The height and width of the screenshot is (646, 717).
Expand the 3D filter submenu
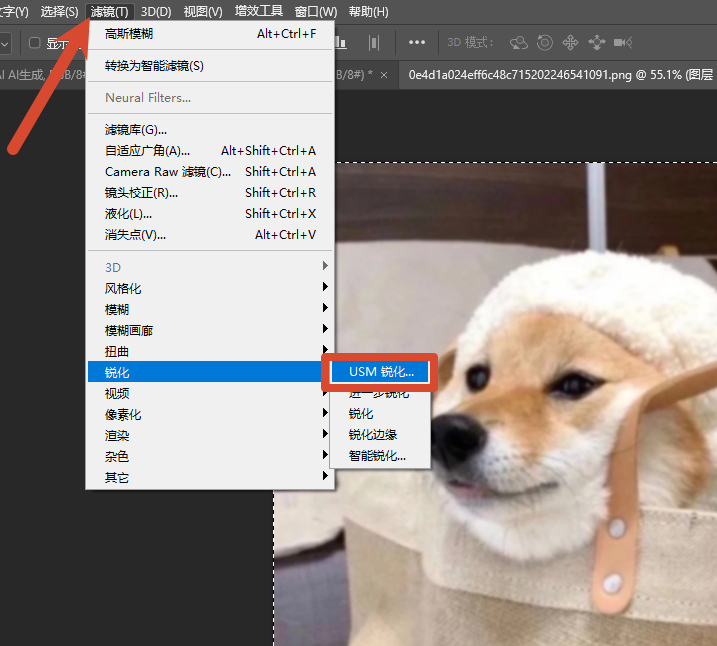tap(210, 267)
